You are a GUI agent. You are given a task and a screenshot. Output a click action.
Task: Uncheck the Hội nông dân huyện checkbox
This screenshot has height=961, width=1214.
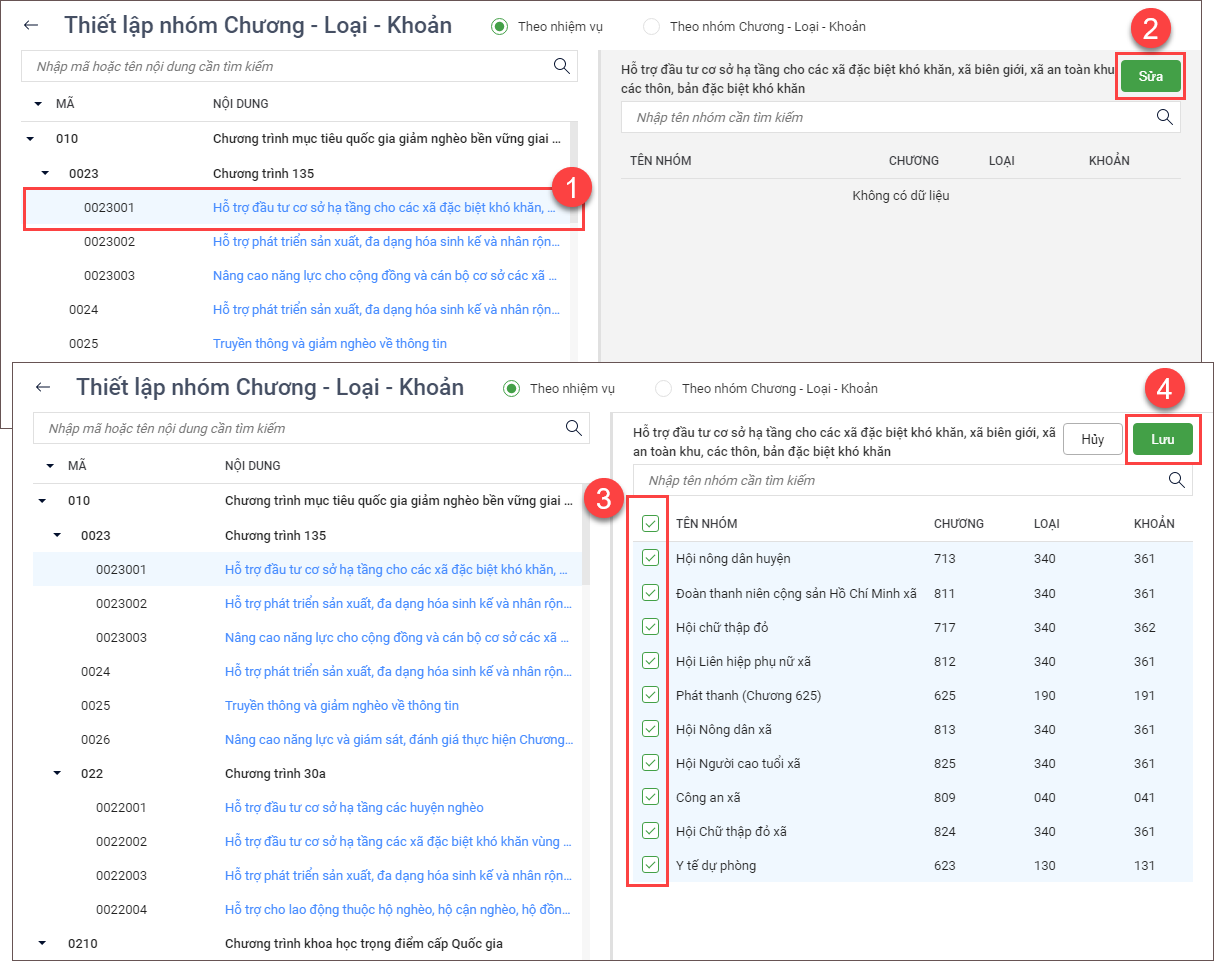(651, 559)
